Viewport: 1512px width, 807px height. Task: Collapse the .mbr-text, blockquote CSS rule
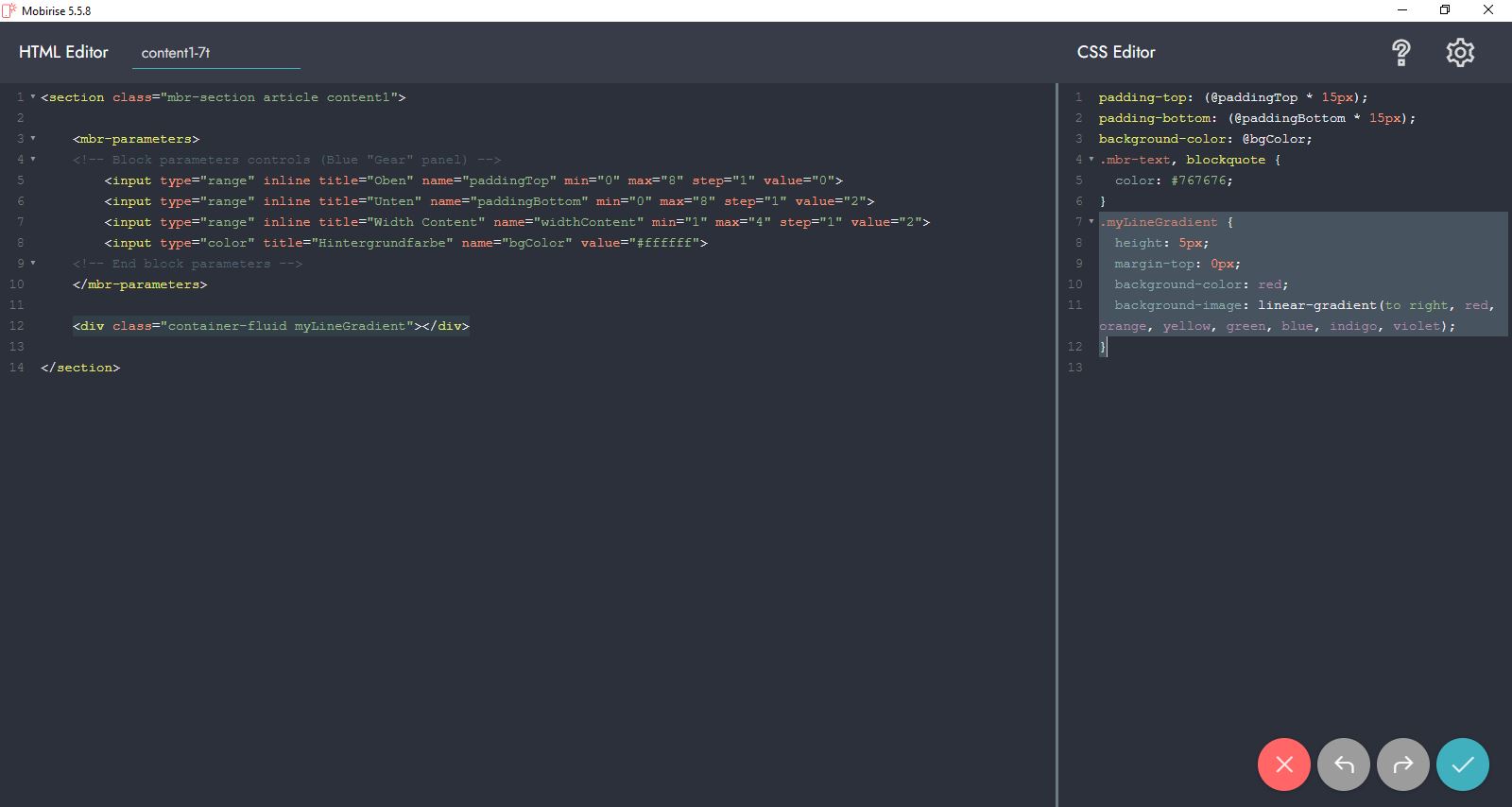pos(1091,160)
